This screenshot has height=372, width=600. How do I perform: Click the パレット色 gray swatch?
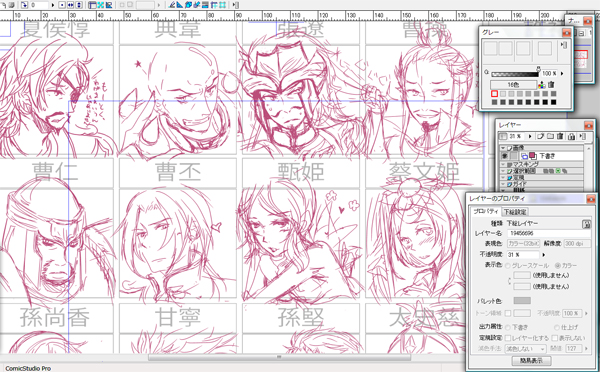tap(522, 301)
